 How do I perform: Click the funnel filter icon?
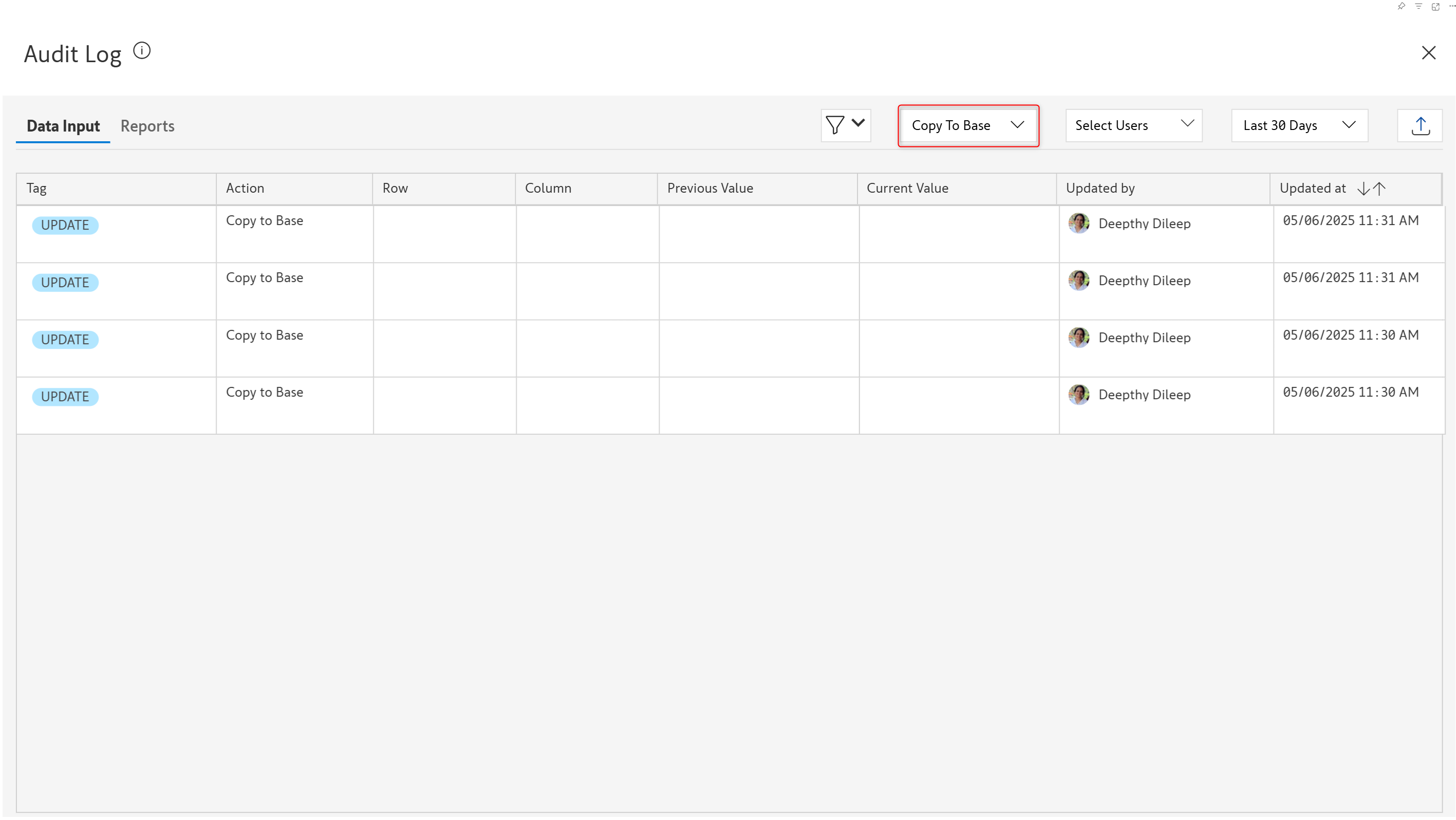[x=835, y=125]
